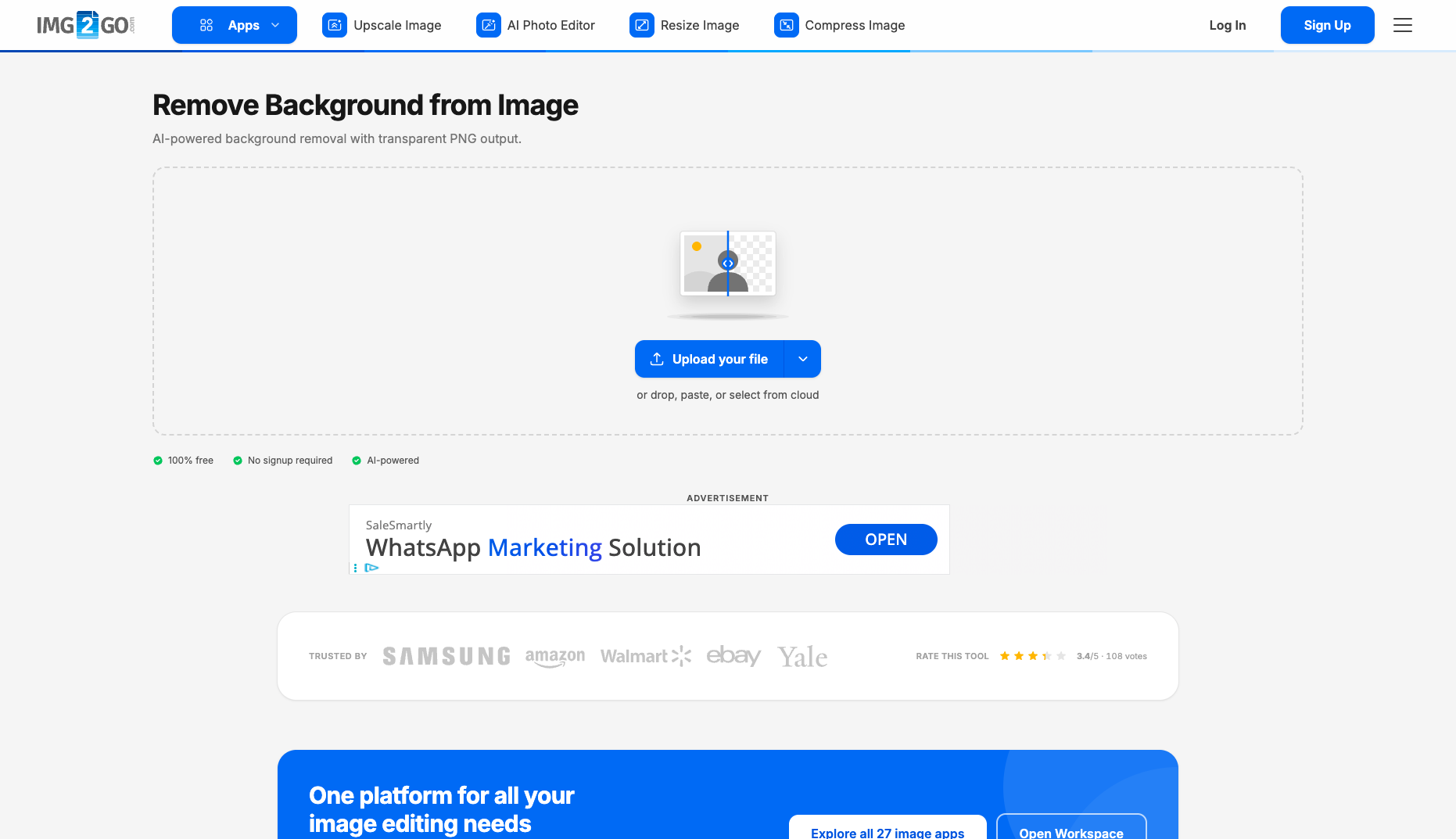The height and width of the screenshot is (839, 1456).
Task: Click OPEN on the SaleSmartly ad
Action: coord(886,540)
